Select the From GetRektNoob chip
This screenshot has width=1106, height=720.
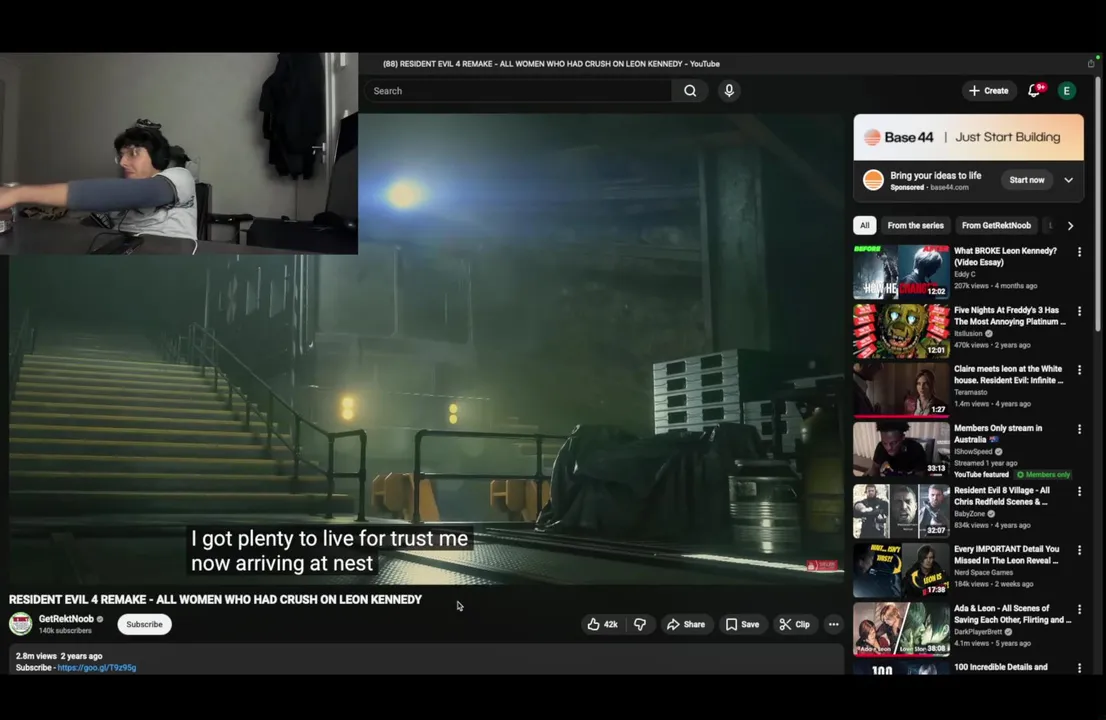point(996,226)
